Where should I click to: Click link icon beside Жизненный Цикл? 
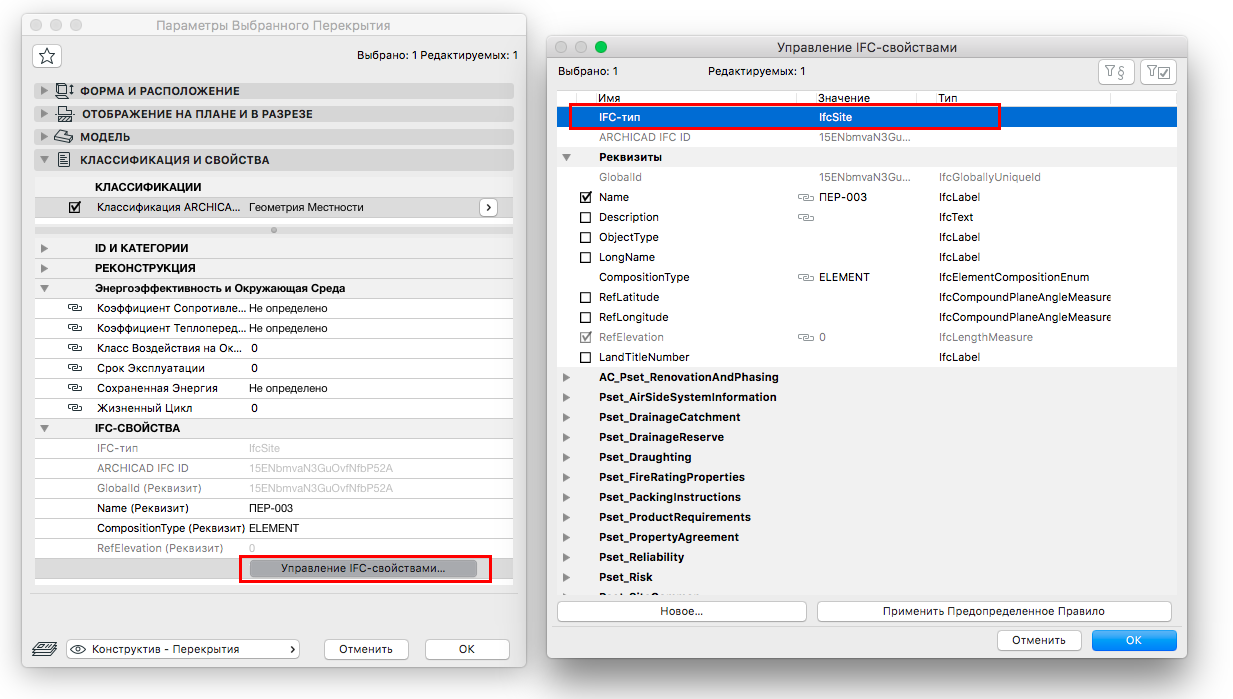click(74, 408)
